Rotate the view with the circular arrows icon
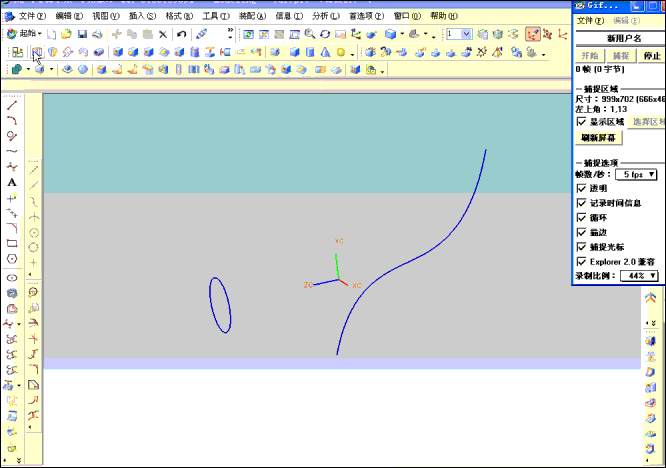The height and width of the screenshot is (468, 666). [x=325, y=34]
